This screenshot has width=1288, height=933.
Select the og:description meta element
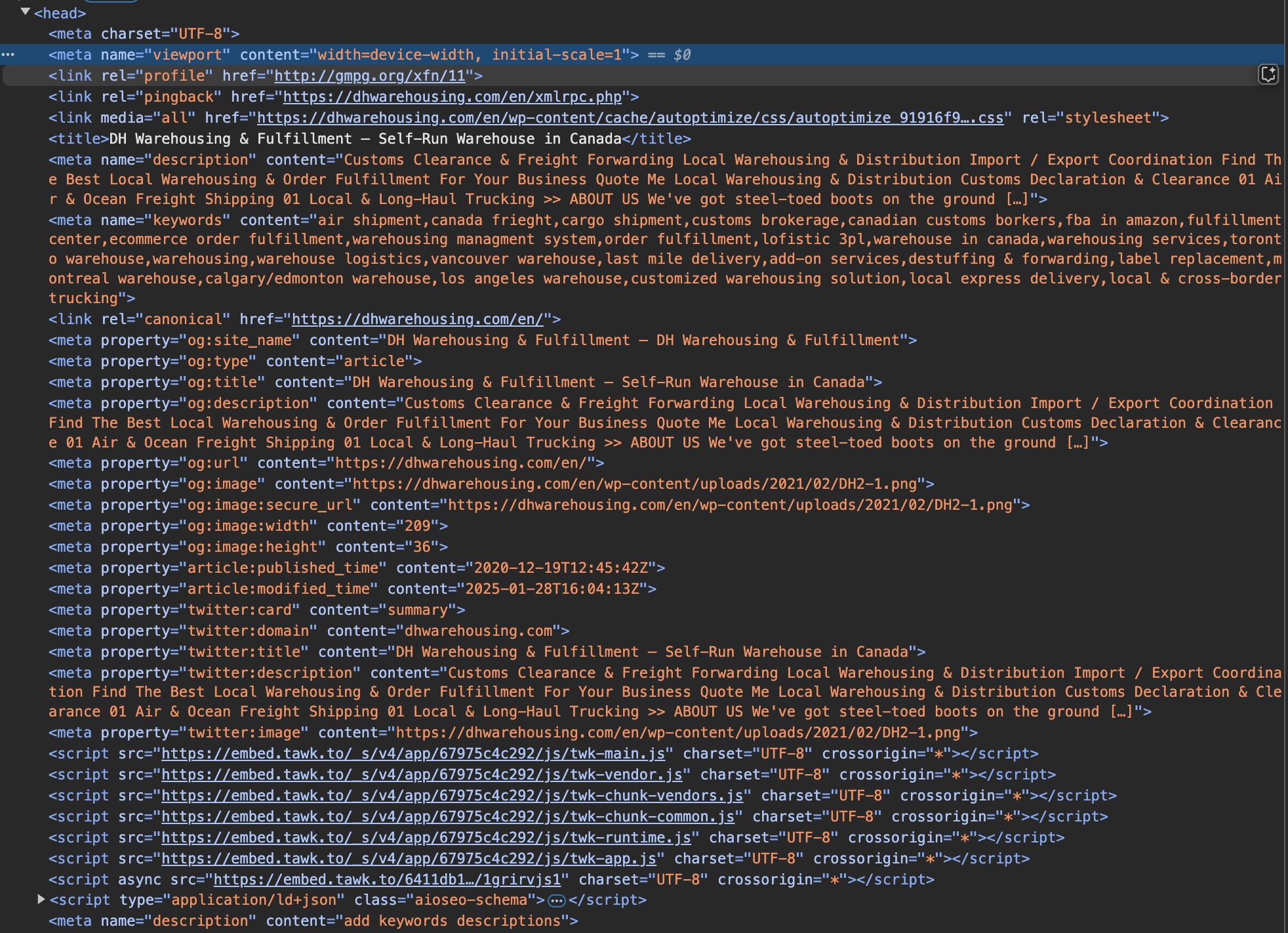[665, 423]
